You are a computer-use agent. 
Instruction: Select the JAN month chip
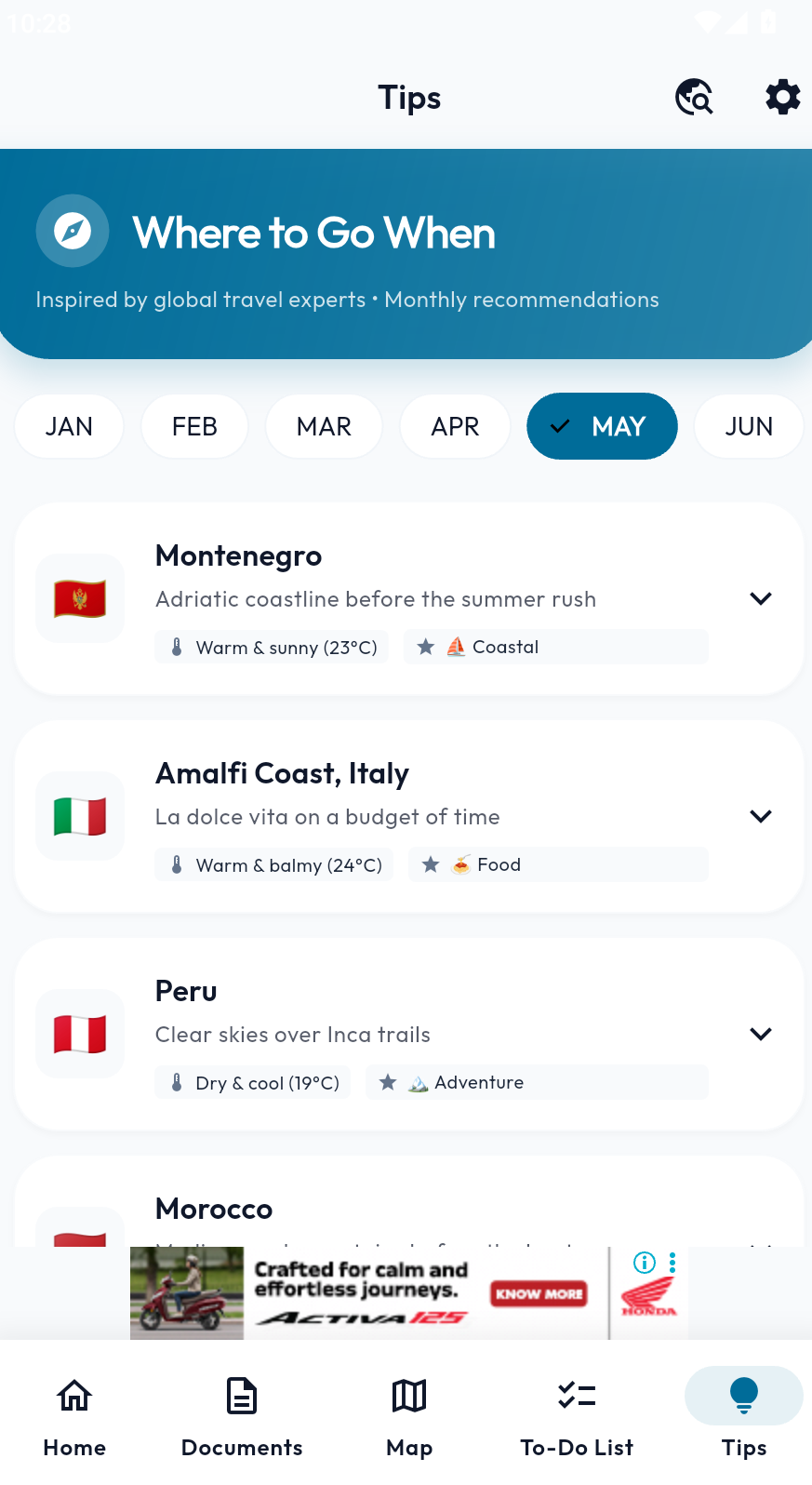coord(69,426)
